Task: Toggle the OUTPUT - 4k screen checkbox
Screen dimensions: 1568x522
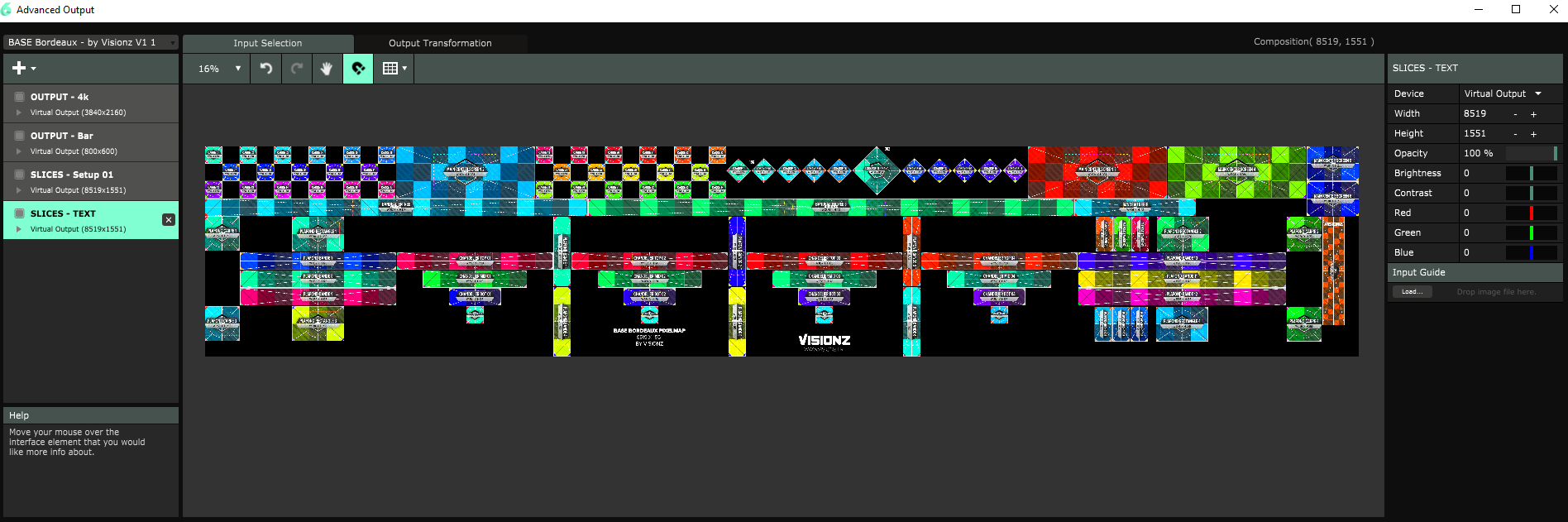Action: coord(20,97)
